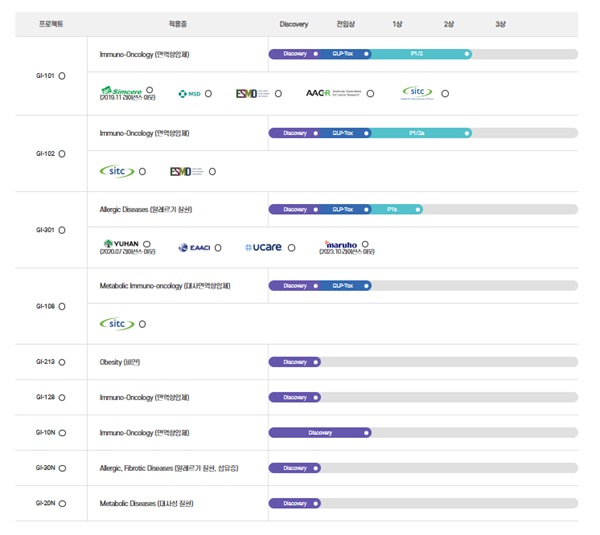Click the maruho logo

point(339,244)
